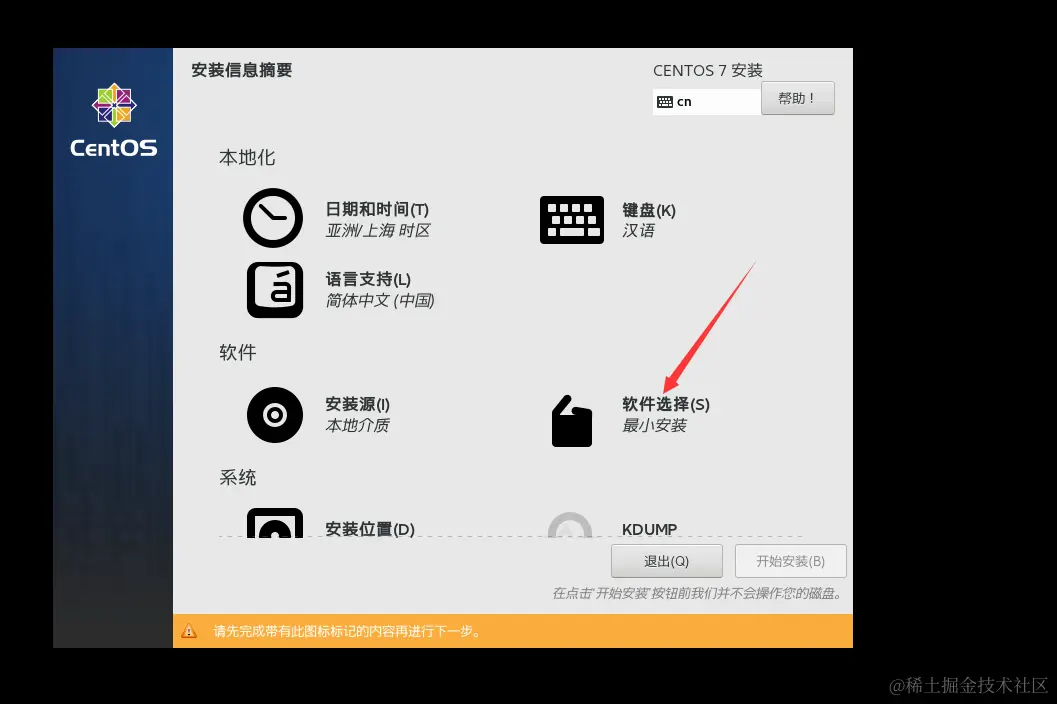Click the keyboard layout icon
Viewport: 1057px width, 704px height.
(572, 220)
